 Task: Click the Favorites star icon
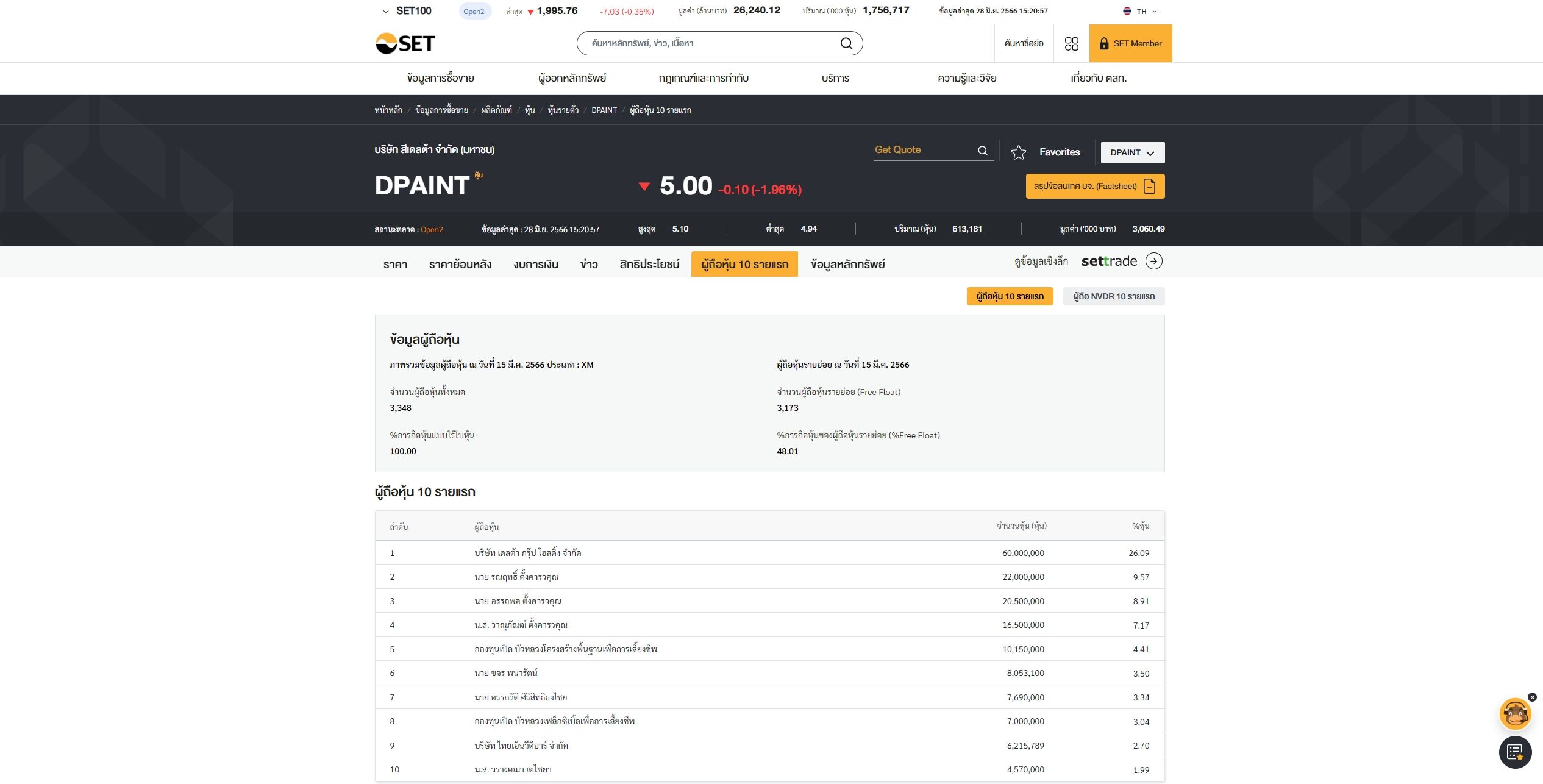[1018, 152]
